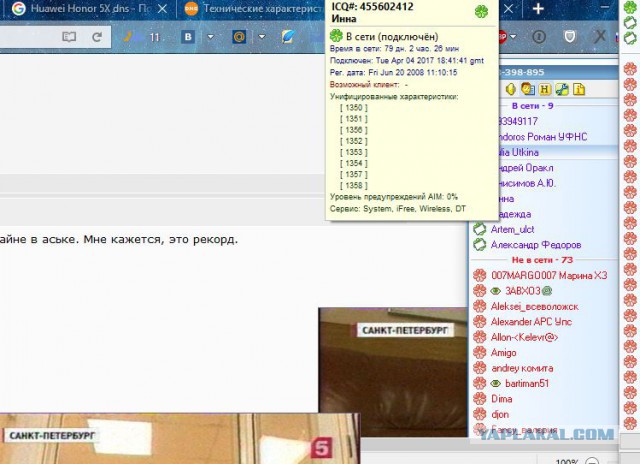
Task: Toggle eye visibility icon for ЗАВХОЗ
Action: [495, 291]
